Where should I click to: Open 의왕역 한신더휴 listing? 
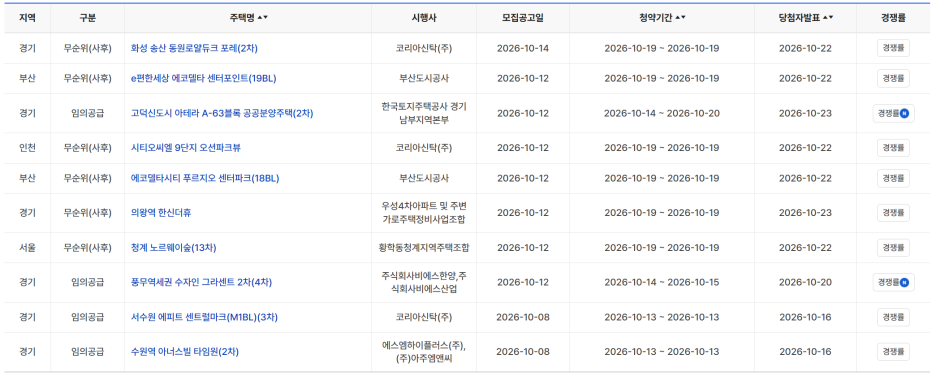click(161, 212)
